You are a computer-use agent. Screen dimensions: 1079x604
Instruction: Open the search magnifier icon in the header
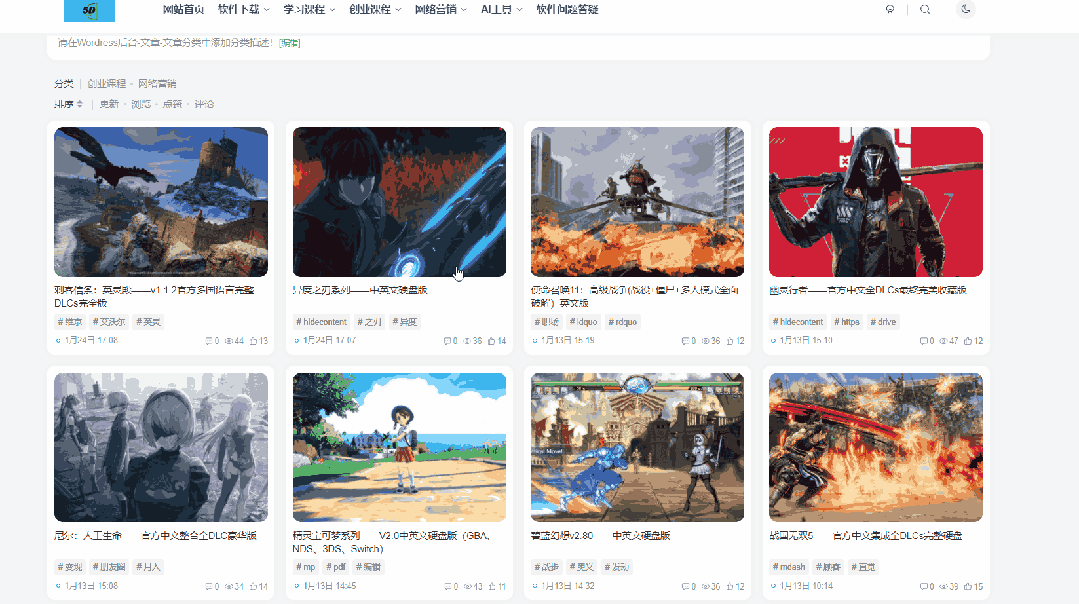point(925,10)
